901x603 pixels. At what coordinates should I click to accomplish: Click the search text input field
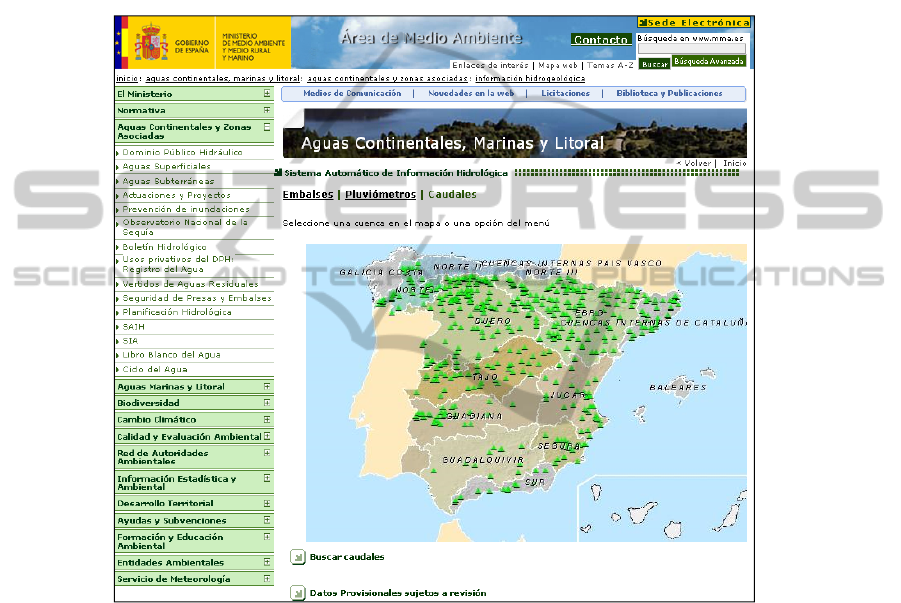coord(691,49)
